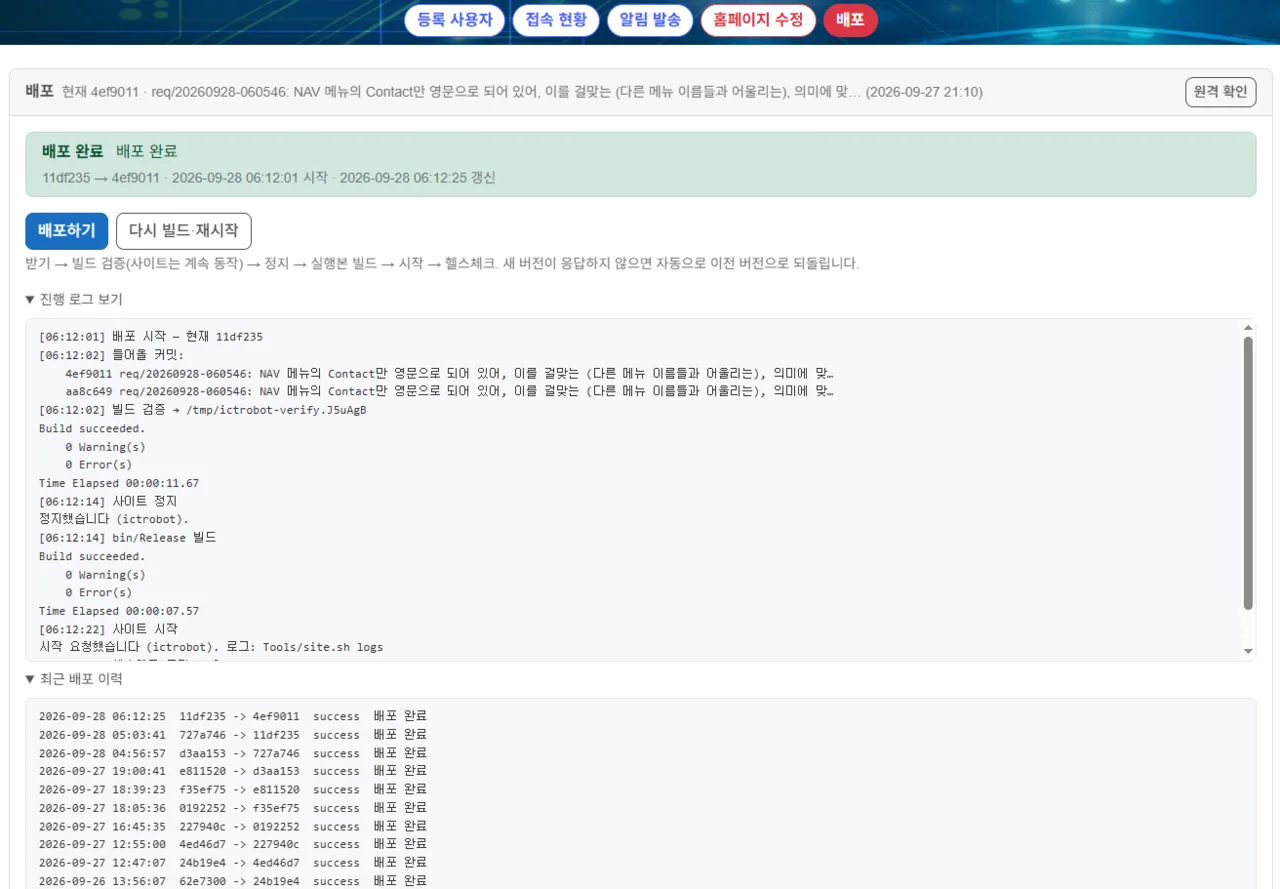Click the "정지했습니다 (ictrobot)." log line

tap(114, 519)
